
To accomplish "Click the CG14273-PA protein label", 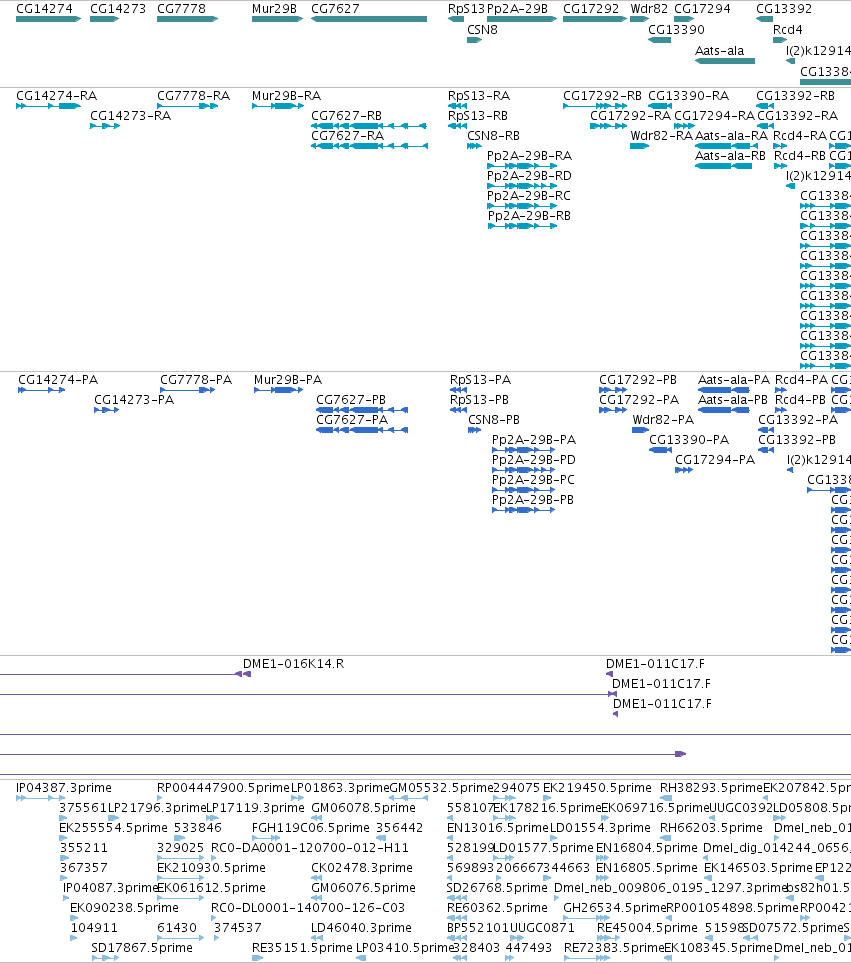I will [x=134, y=400].
